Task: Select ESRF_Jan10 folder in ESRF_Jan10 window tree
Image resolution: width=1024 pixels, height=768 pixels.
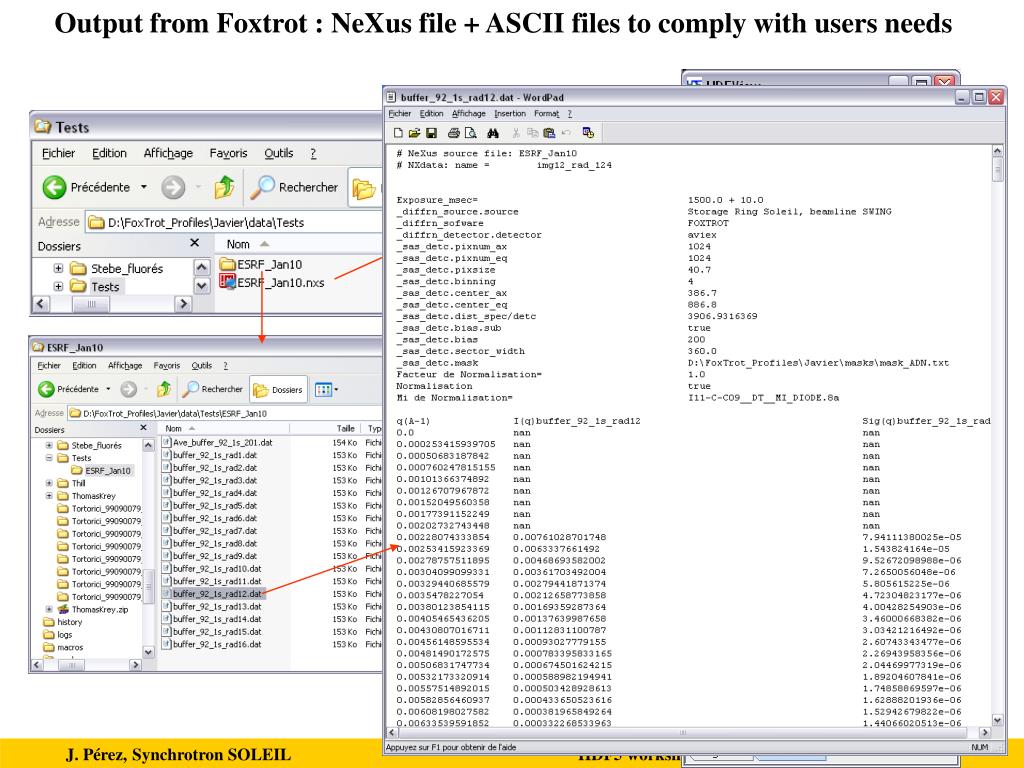Action: (x=102, y=471)
